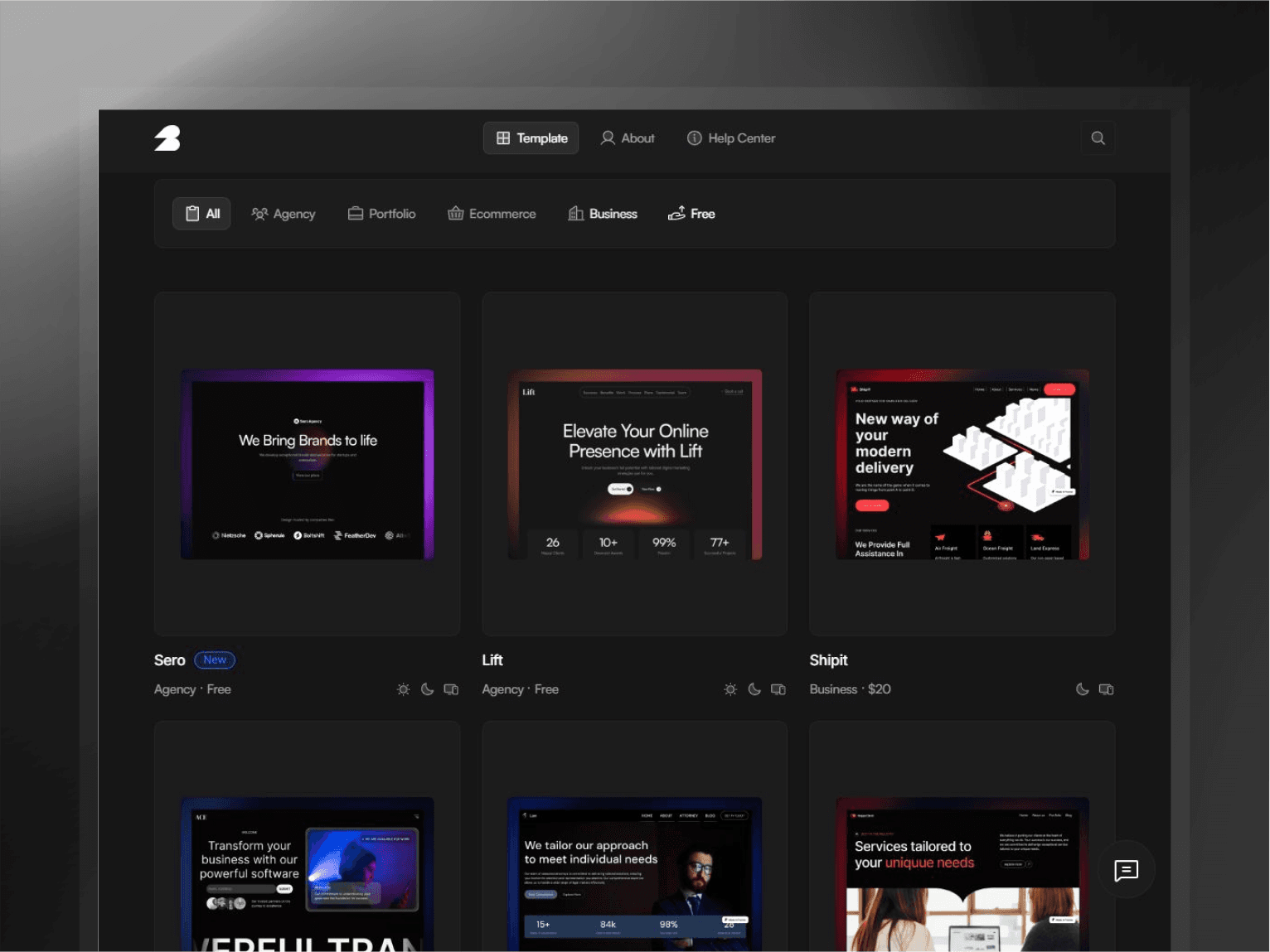Open the Lift template preview thumbnail
Viewport: 1270px width, 952px height.
[635, 464]
